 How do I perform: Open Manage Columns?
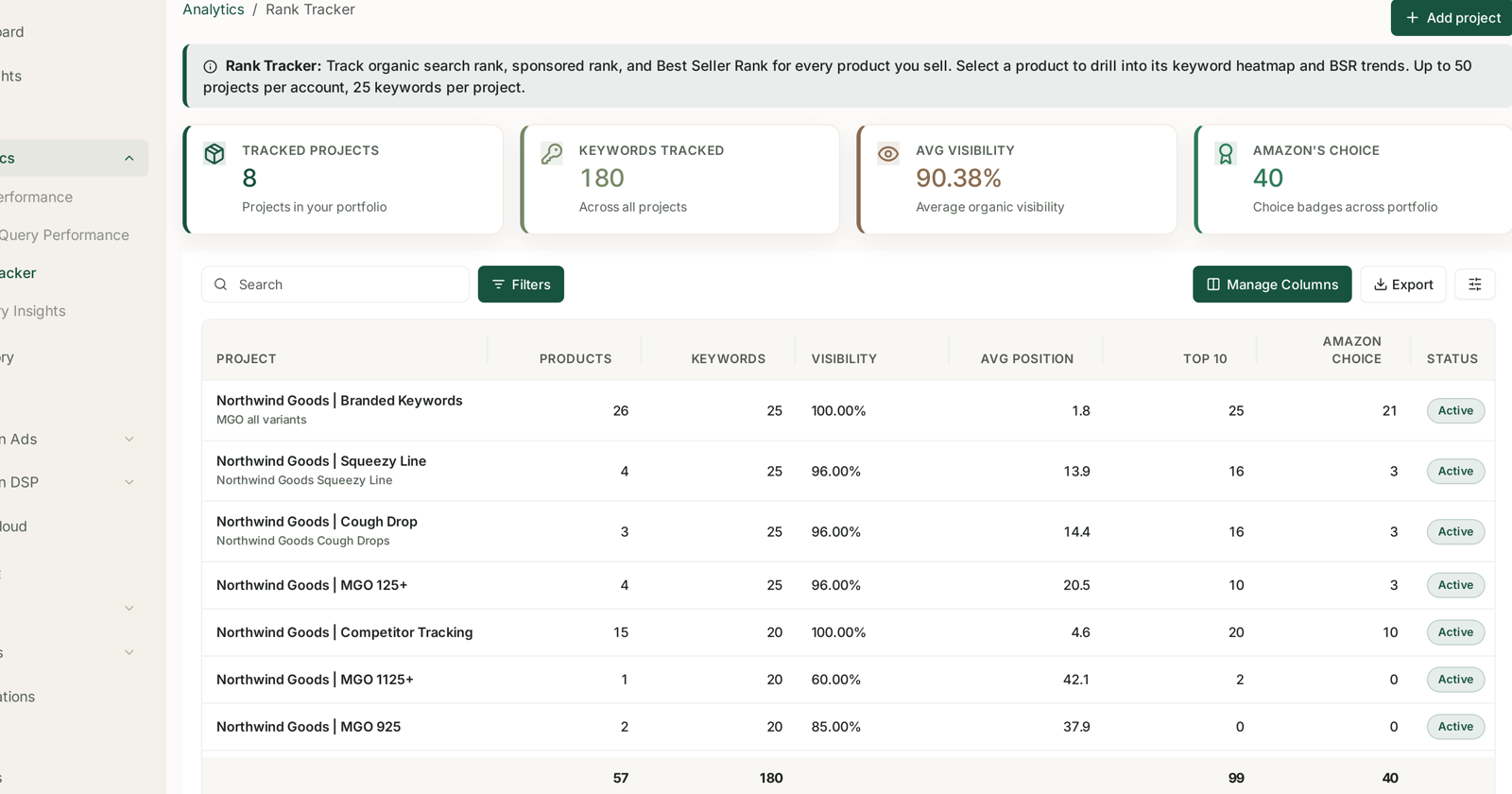(1272, 285)
